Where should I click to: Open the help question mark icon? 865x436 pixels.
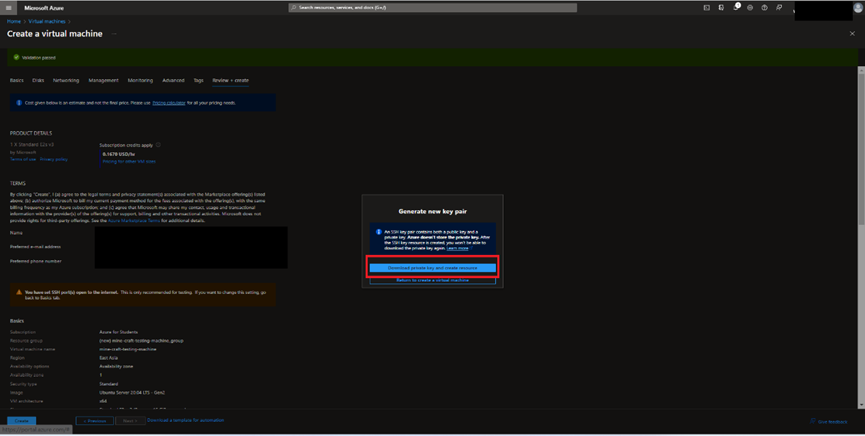[x=764, y=8]
